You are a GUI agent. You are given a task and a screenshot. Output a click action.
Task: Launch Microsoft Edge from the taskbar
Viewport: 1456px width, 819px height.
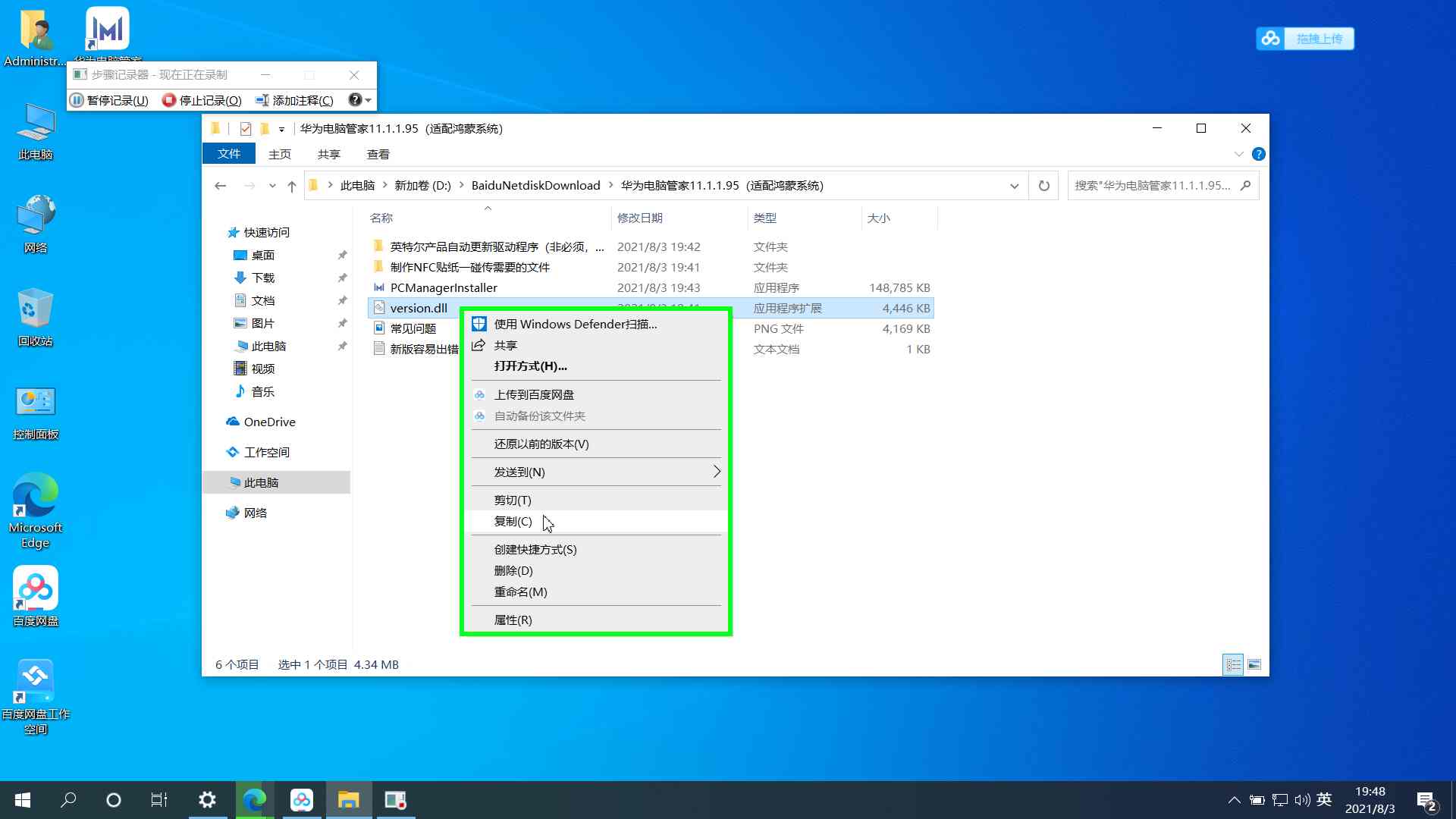point(254,799)
